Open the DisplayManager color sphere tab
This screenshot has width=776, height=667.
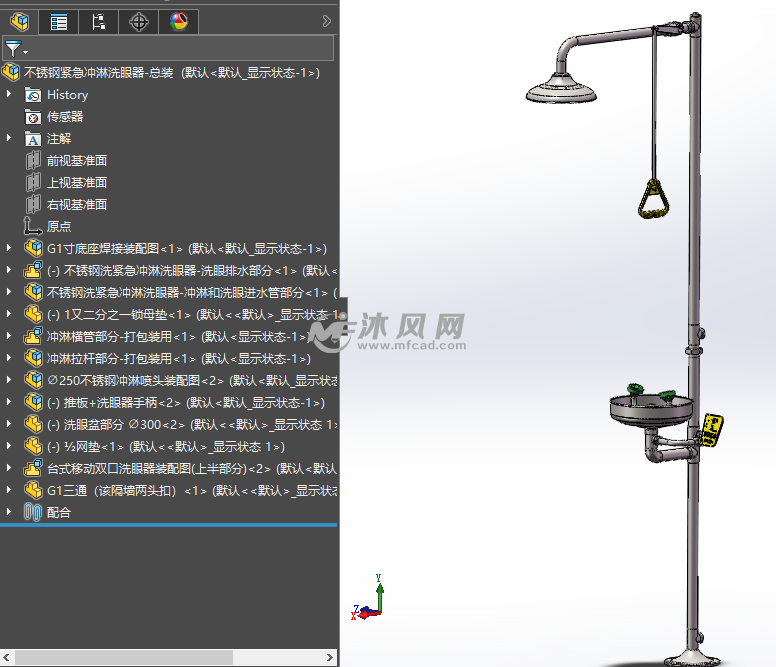[x=179, y=21]
